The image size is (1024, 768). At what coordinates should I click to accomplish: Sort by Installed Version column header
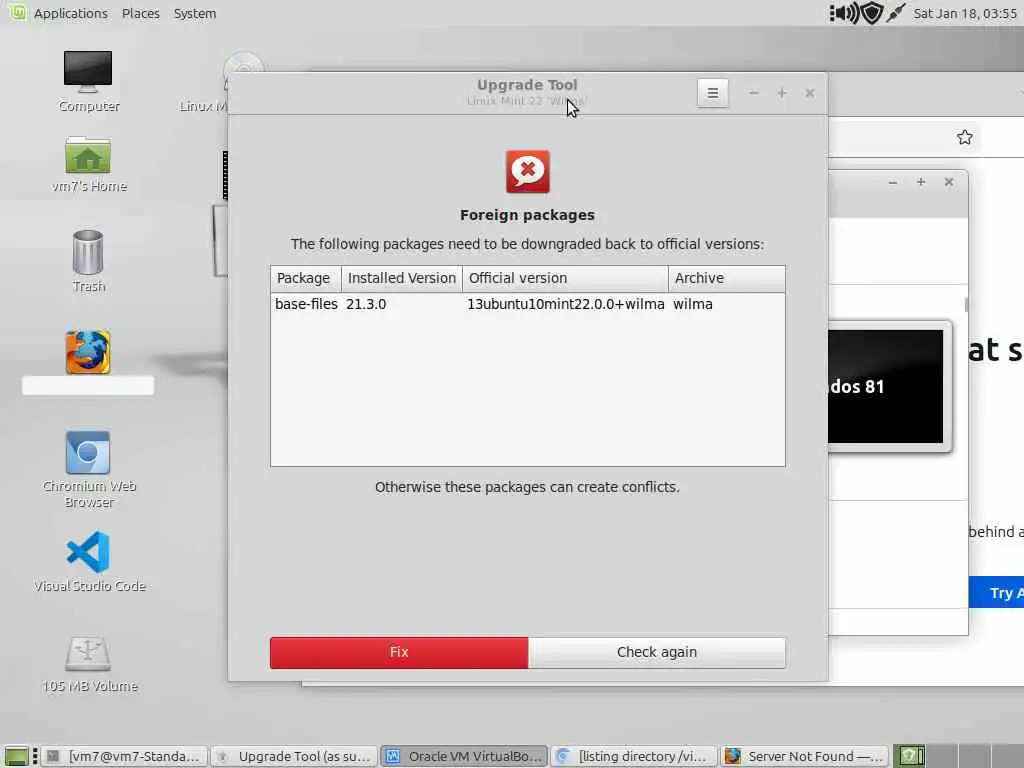[x=402, y=278]
